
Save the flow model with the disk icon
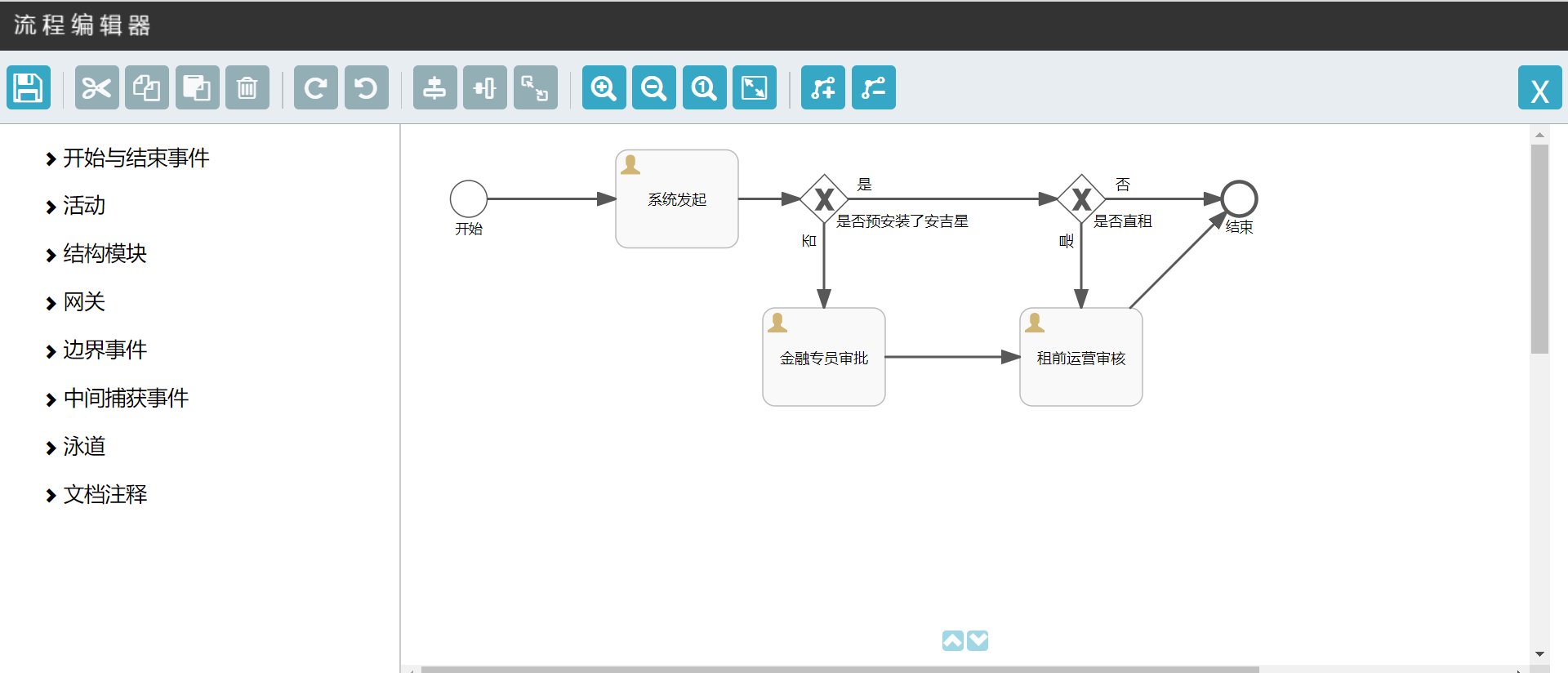pyautogui.click(x=29, y=87)
